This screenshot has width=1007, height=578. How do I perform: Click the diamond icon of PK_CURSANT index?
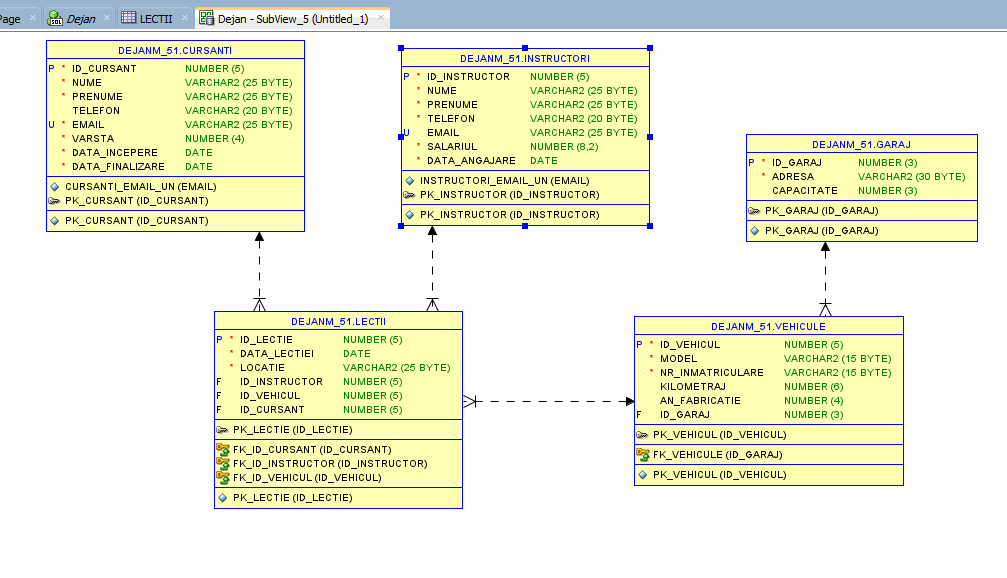(x=55, y=220)
